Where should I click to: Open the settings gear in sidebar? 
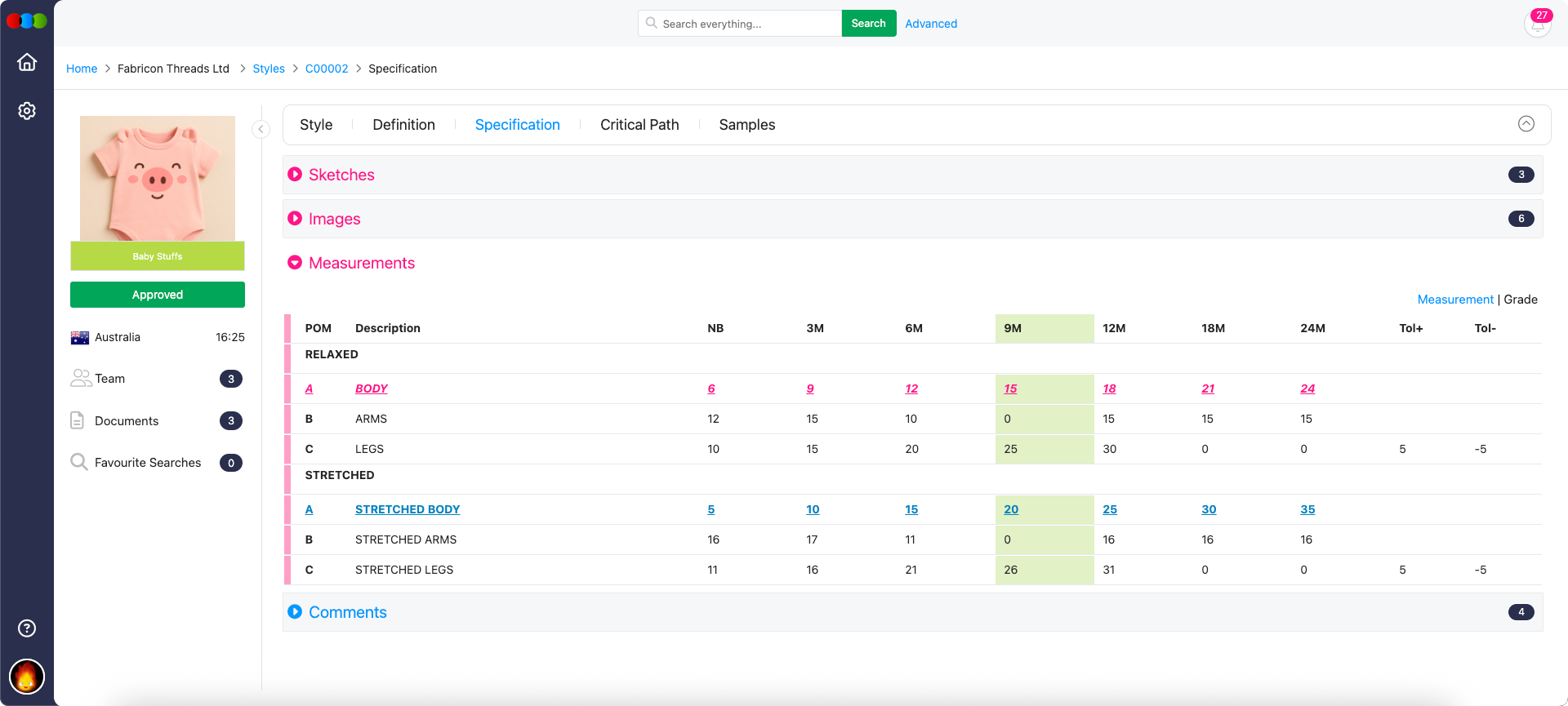(27, 111)
